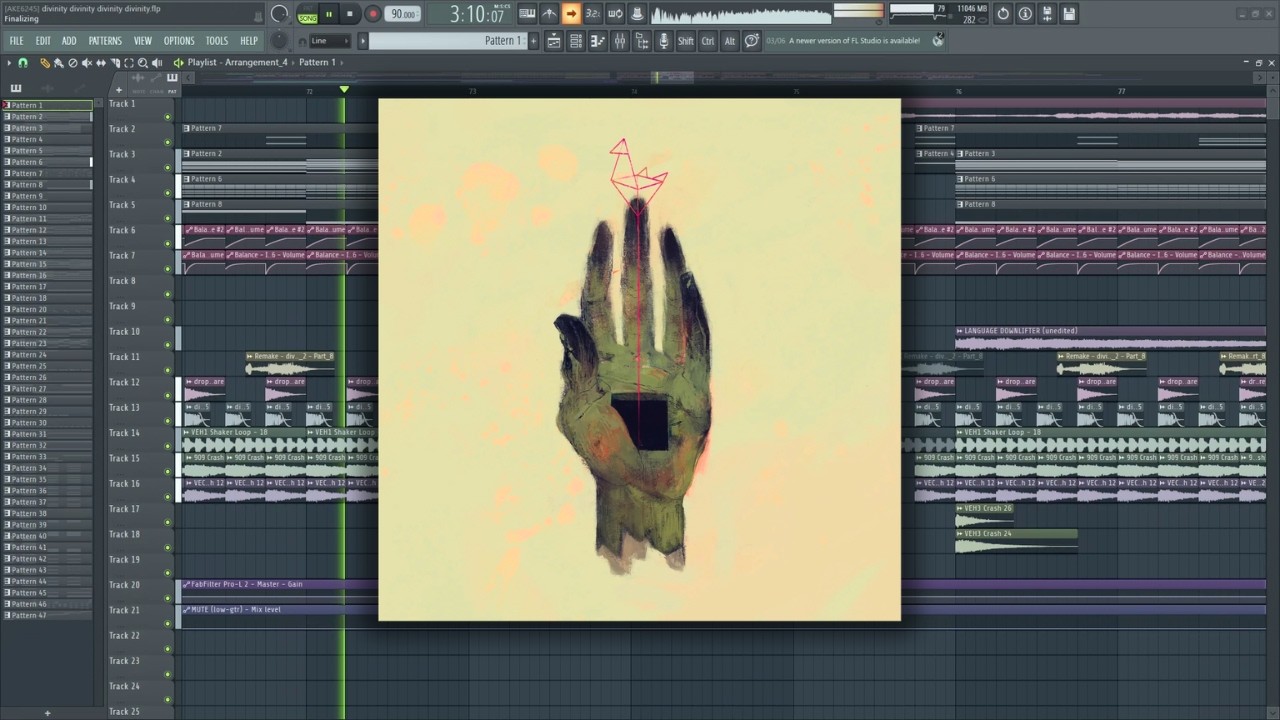Image resolution: width=1280 pixels, height=720 pixels.
Task: Toggle the Shift key button
Action: pyautogui.click(x=685, y=41)
